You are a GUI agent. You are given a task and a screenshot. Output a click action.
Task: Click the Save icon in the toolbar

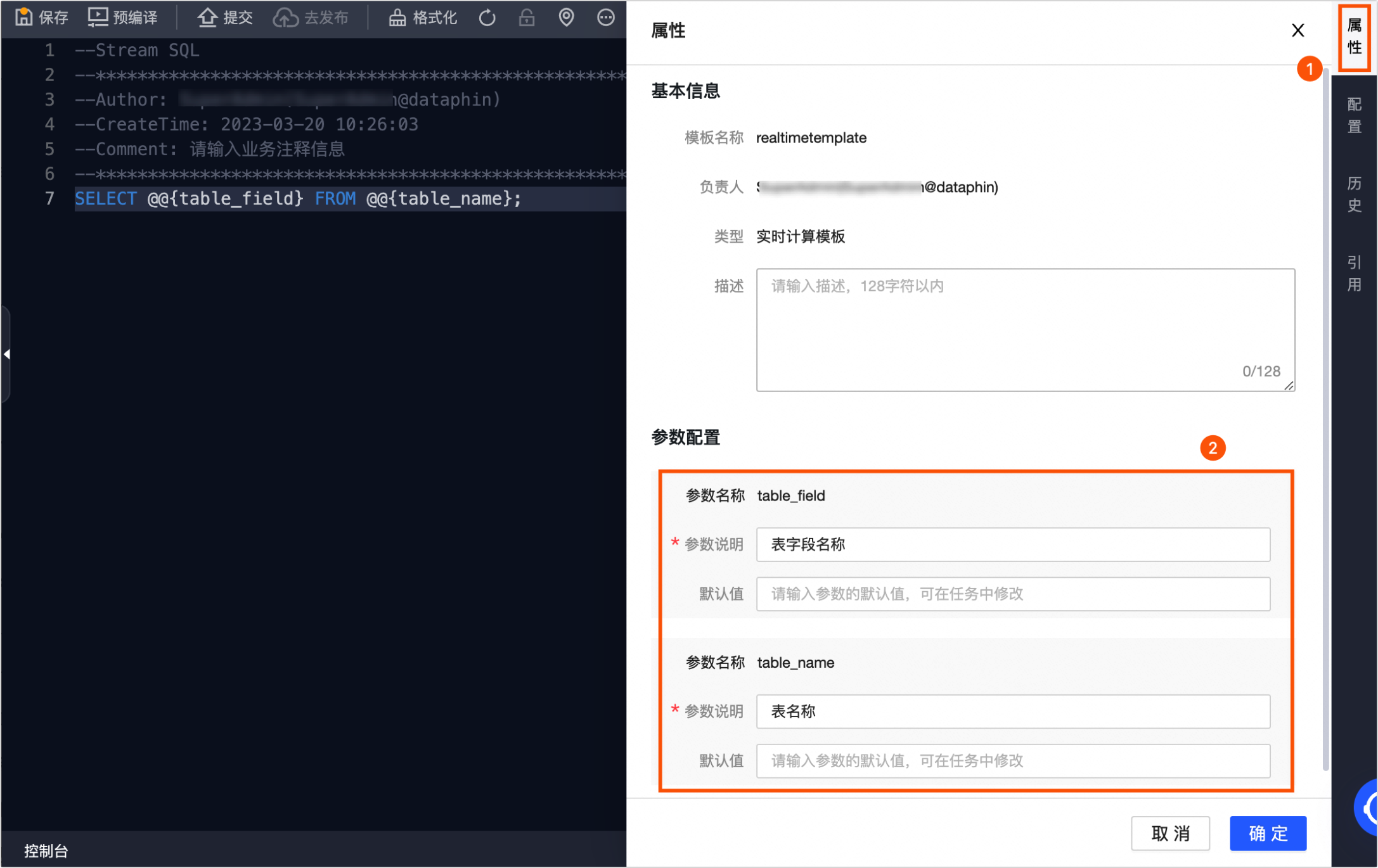coord(23,17)
